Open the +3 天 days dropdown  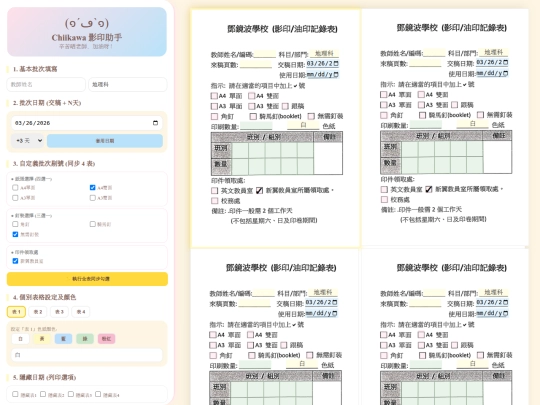point(28,141)
